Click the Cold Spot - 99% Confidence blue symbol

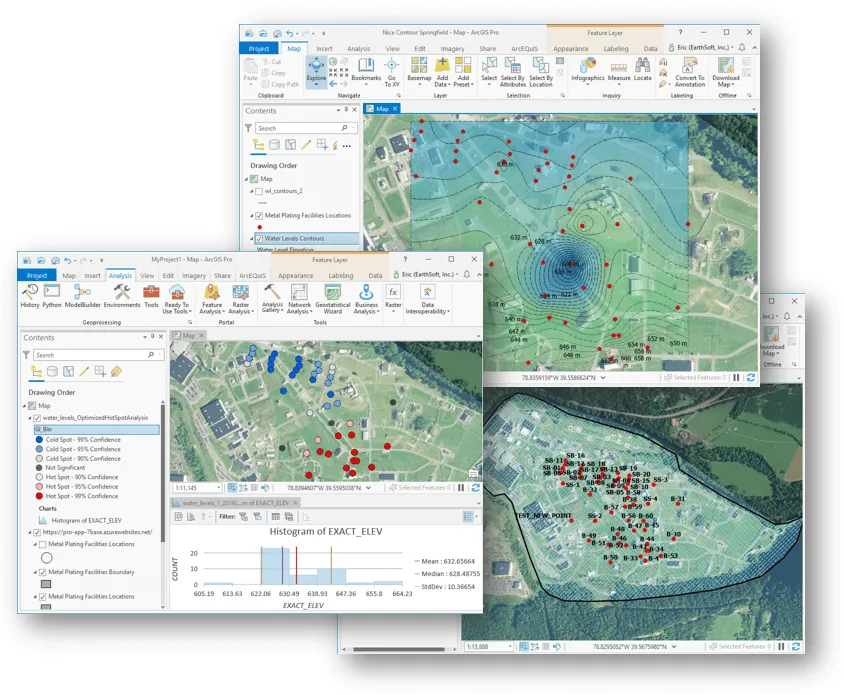(39, 440)
